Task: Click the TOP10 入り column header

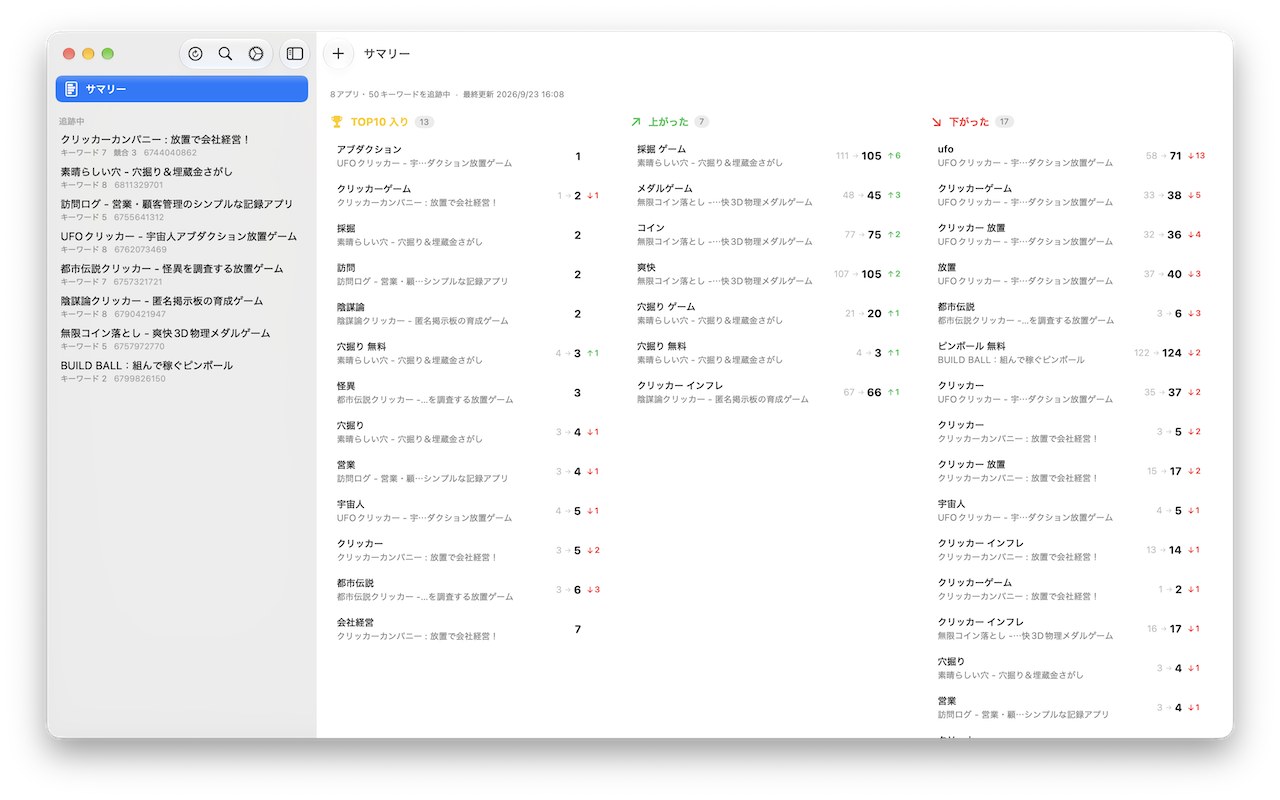Action: point(382,122)
